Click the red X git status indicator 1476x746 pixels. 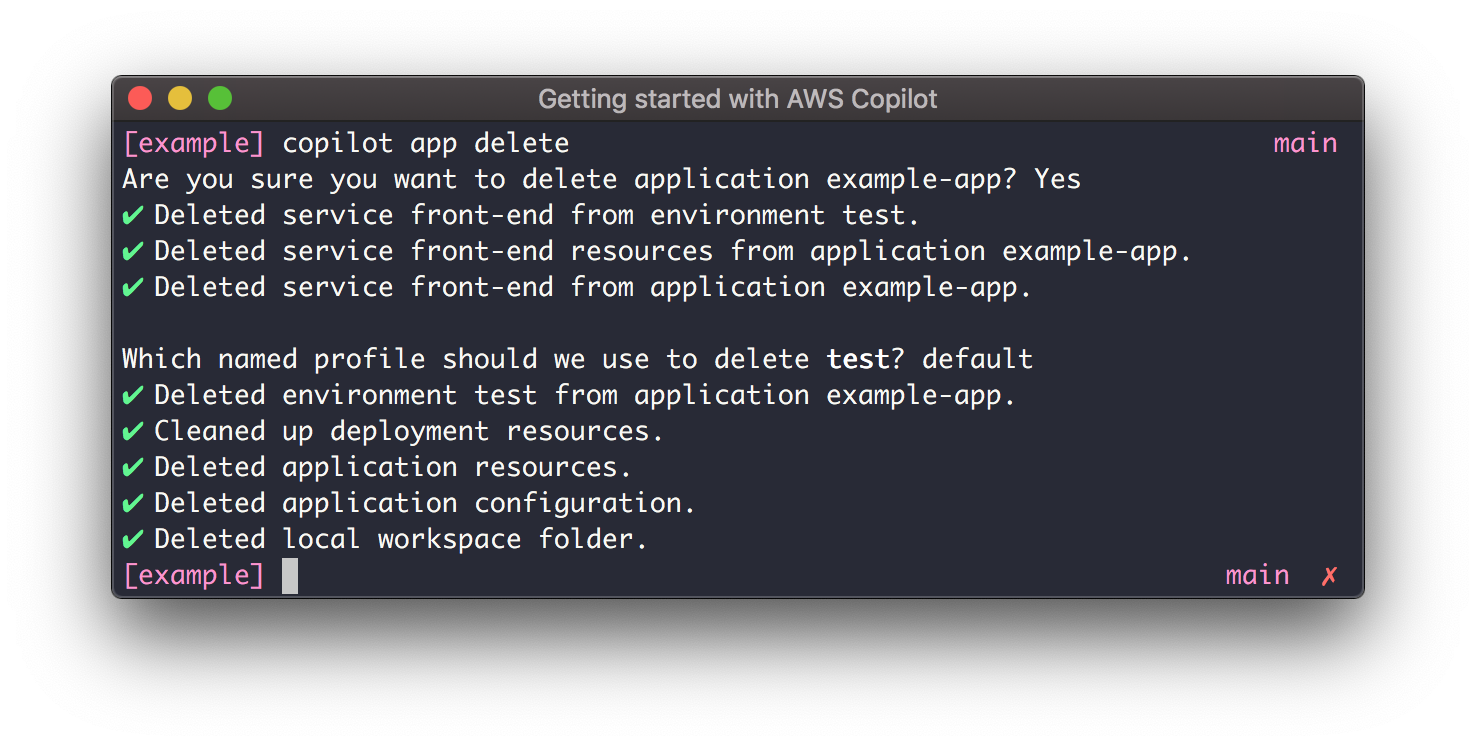point(1329,575)
